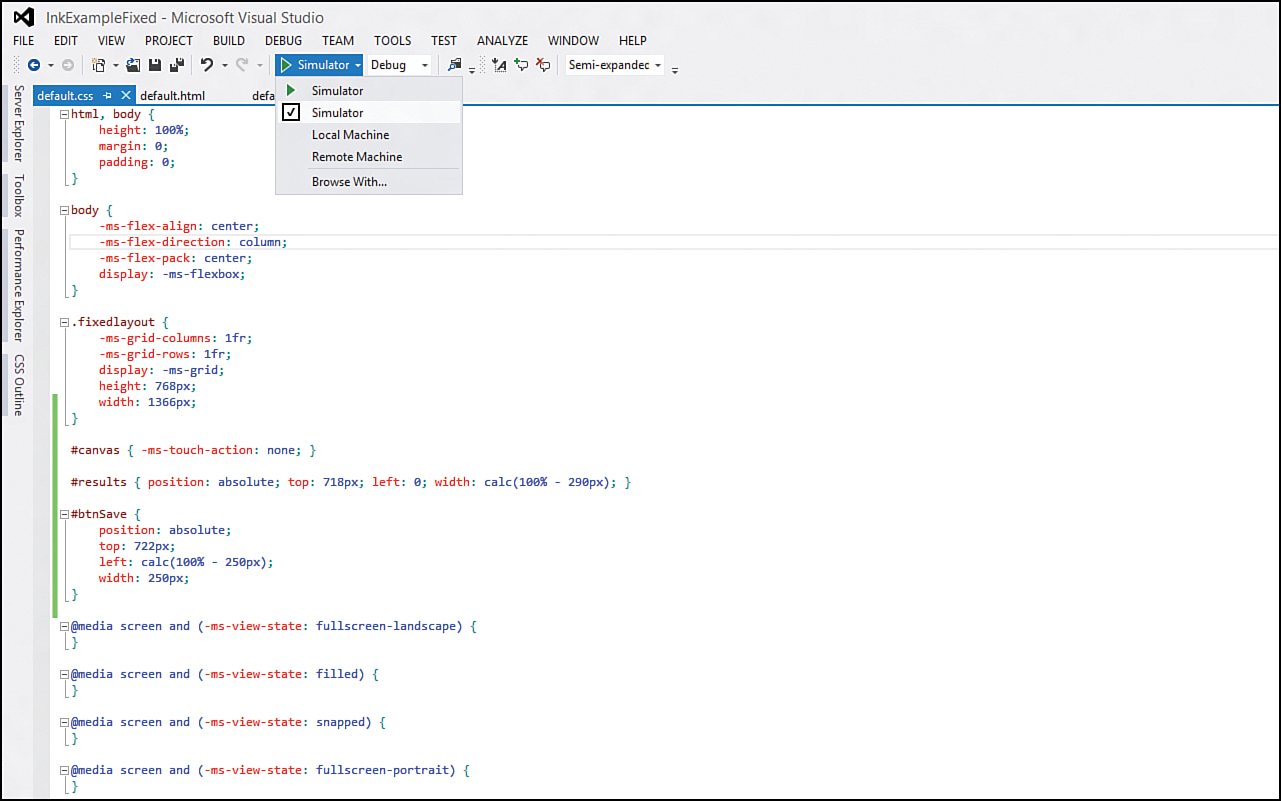Click green play icon in dropdown menu
Viewport: 1281px width, 801px height.
(291, 91)
